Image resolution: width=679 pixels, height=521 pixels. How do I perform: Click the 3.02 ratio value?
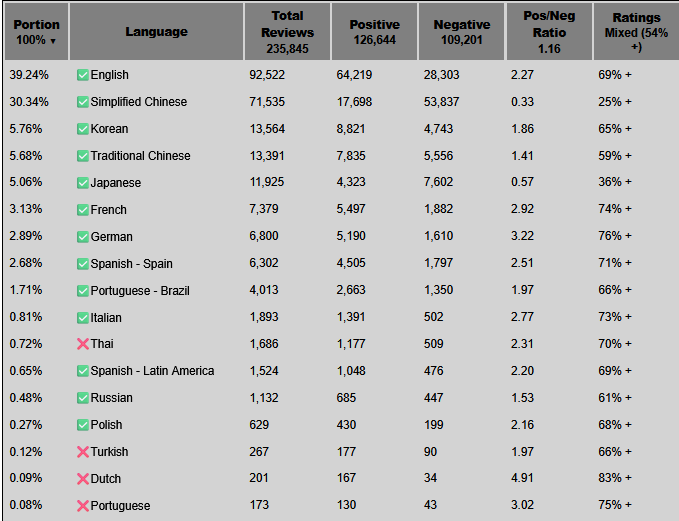coord(522,505)
